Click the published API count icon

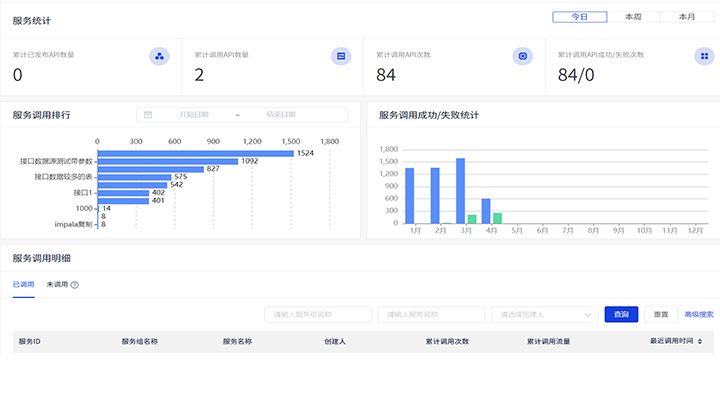159,56
